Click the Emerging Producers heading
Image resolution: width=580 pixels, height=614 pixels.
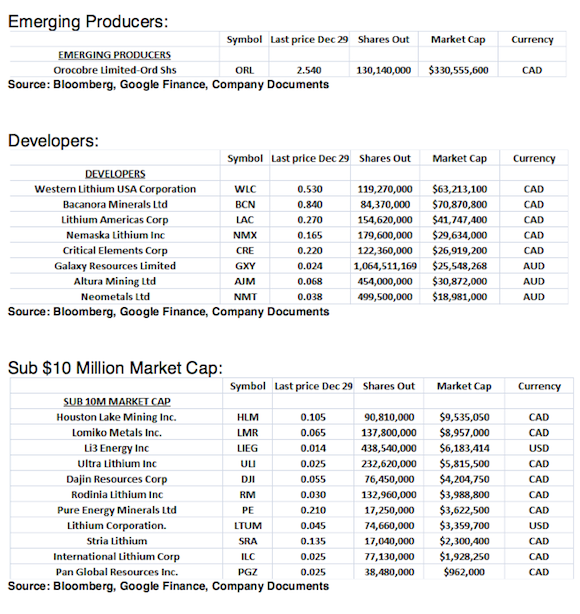pyautogui.click(x=88, y=22)
